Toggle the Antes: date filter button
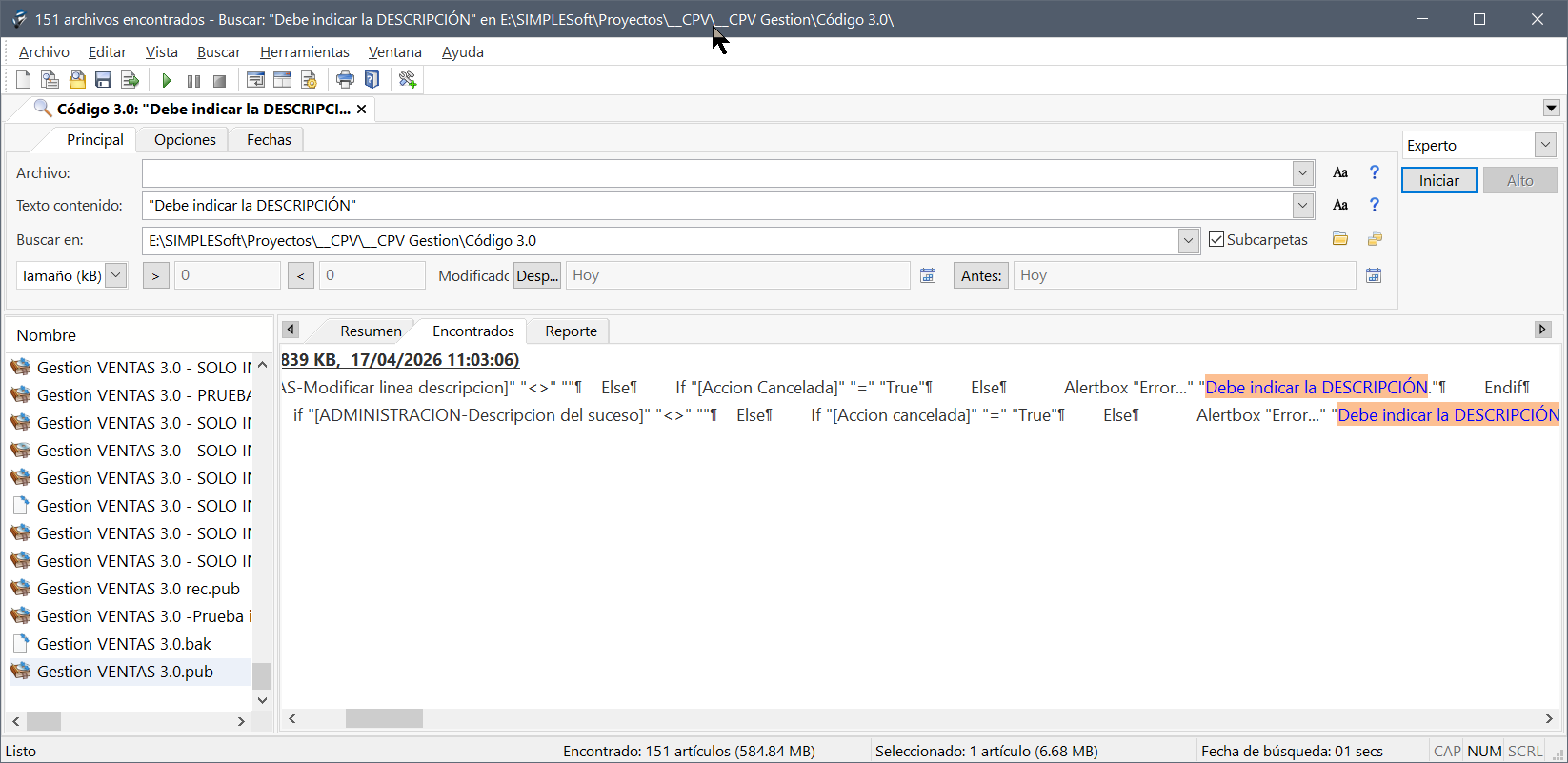Image resolution: width=1568 pixels, height=763 pixels. (x=981, y=275)
